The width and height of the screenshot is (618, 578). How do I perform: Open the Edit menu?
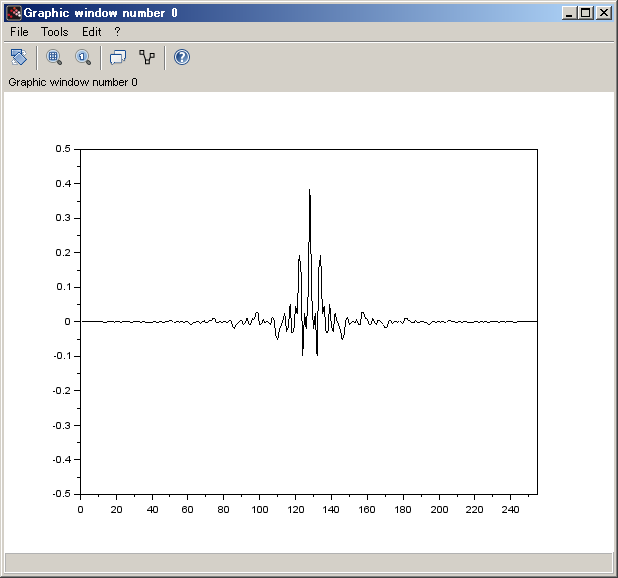(91, 32)
